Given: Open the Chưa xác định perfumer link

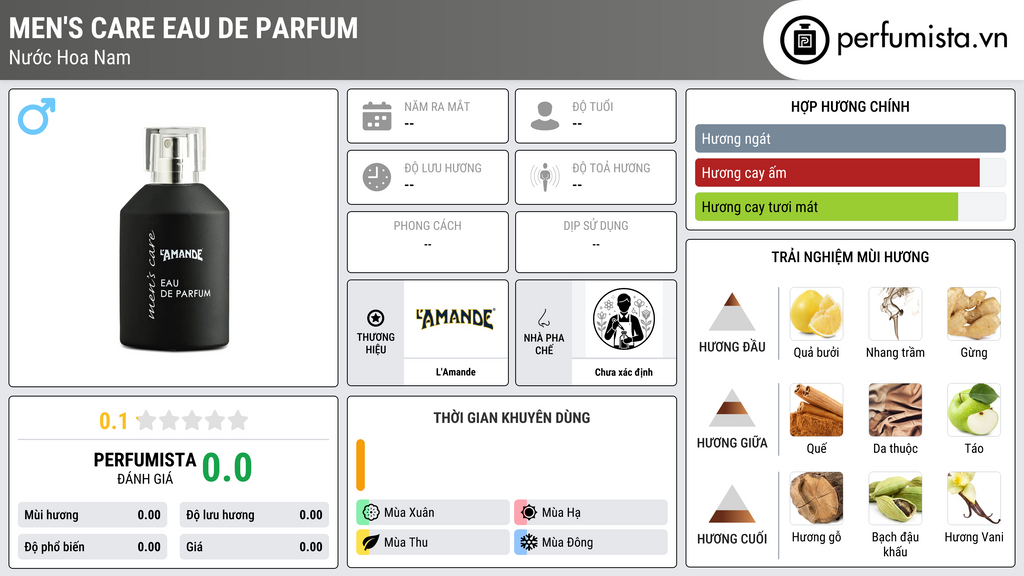Looking at the screenshot, I should pyautogui.click(x=624, y=372).
